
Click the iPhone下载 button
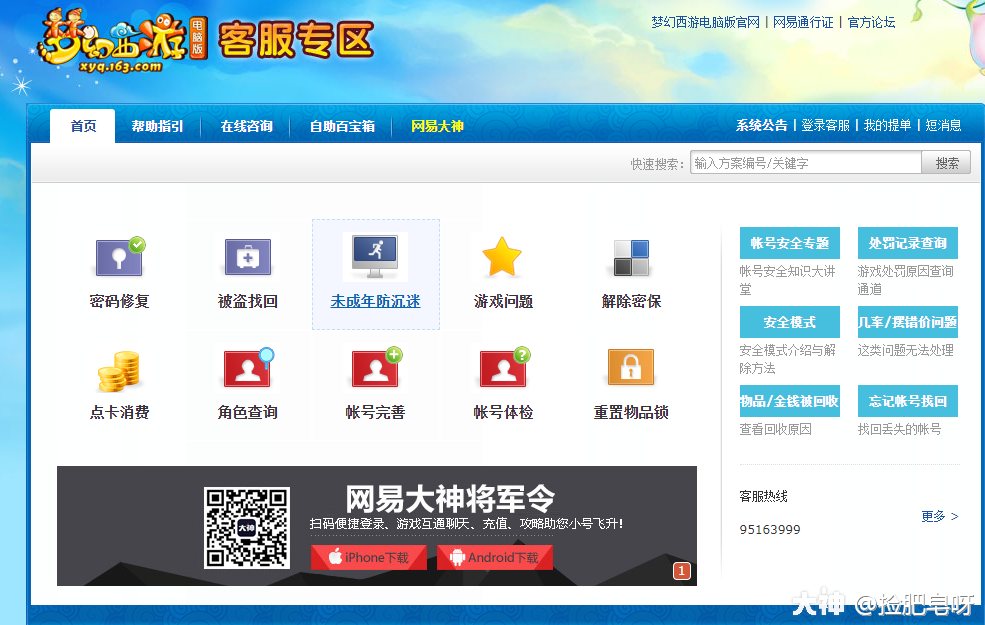click(369, 557)
